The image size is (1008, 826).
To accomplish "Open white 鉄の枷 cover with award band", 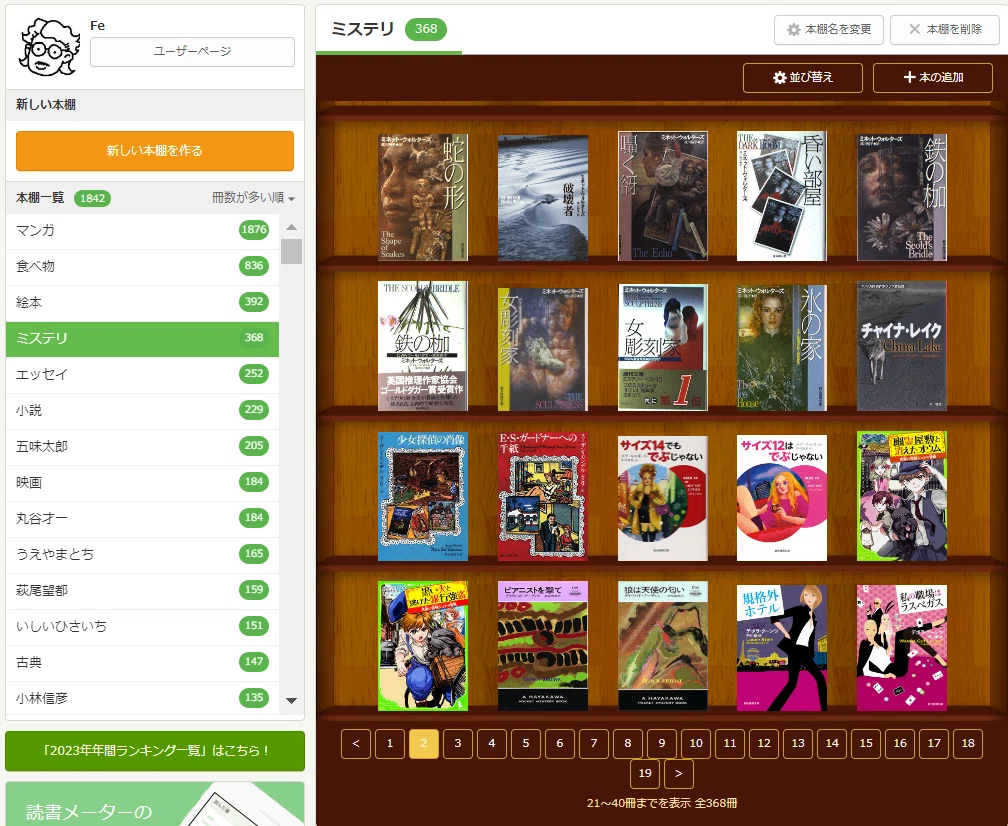I will point(423,346).
